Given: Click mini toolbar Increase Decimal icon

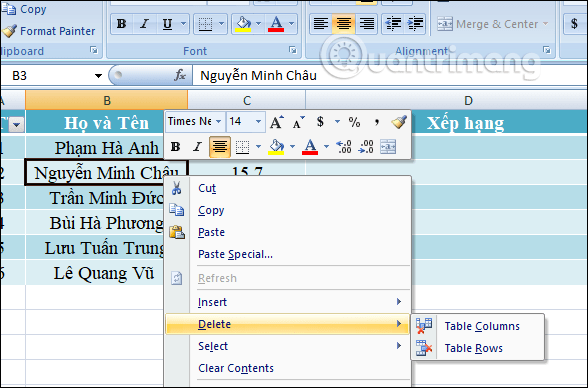Looking at the screenshot, I should 344,147.
